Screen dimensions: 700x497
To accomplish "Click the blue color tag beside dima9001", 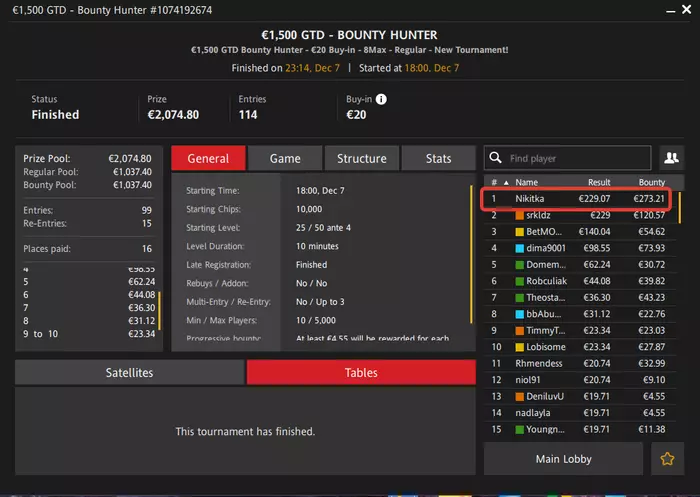I will pyautogui.click(x=520, y=248).
